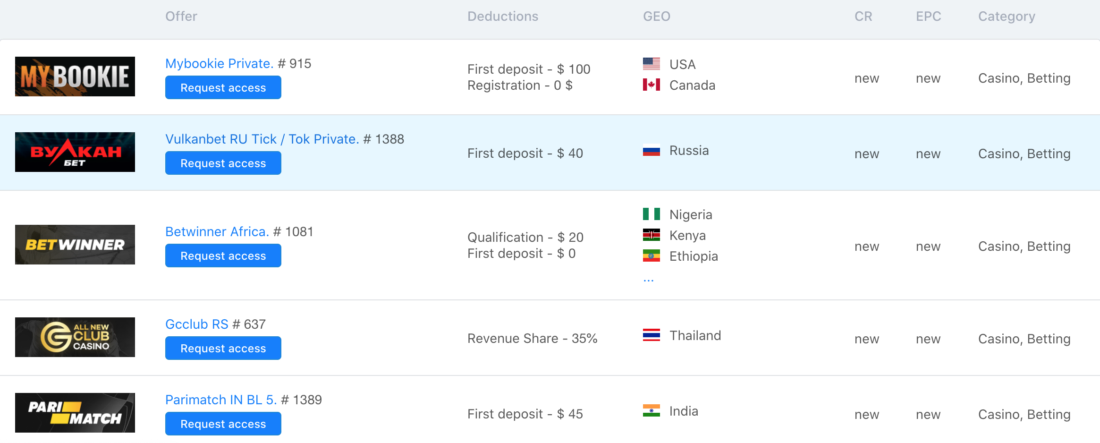Click the India flag icon

(x=651, y=411)
